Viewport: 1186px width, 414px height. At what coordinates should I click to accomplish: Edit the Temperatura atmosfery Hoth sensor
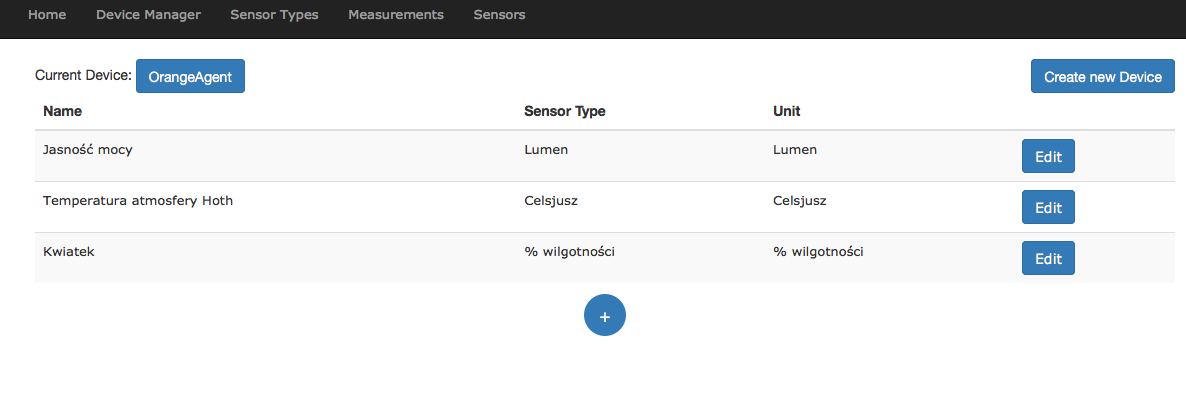pyautogui.click(x=1047, y=208)
